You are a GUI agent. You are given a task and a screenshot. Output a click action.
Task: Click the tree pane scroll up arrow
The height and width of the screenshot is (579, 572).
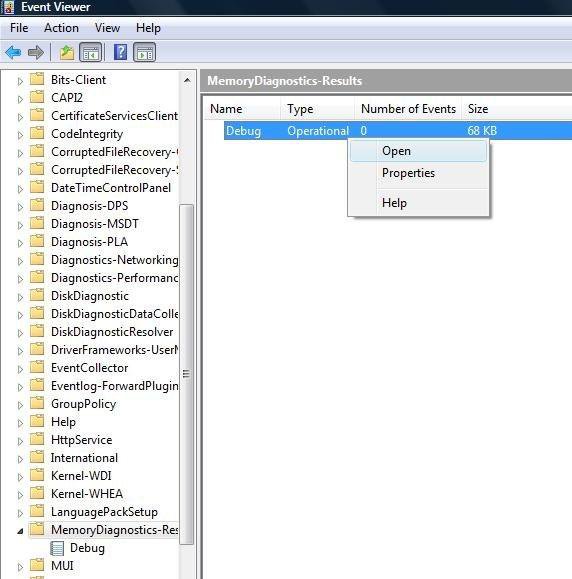(x=187, y=80)
